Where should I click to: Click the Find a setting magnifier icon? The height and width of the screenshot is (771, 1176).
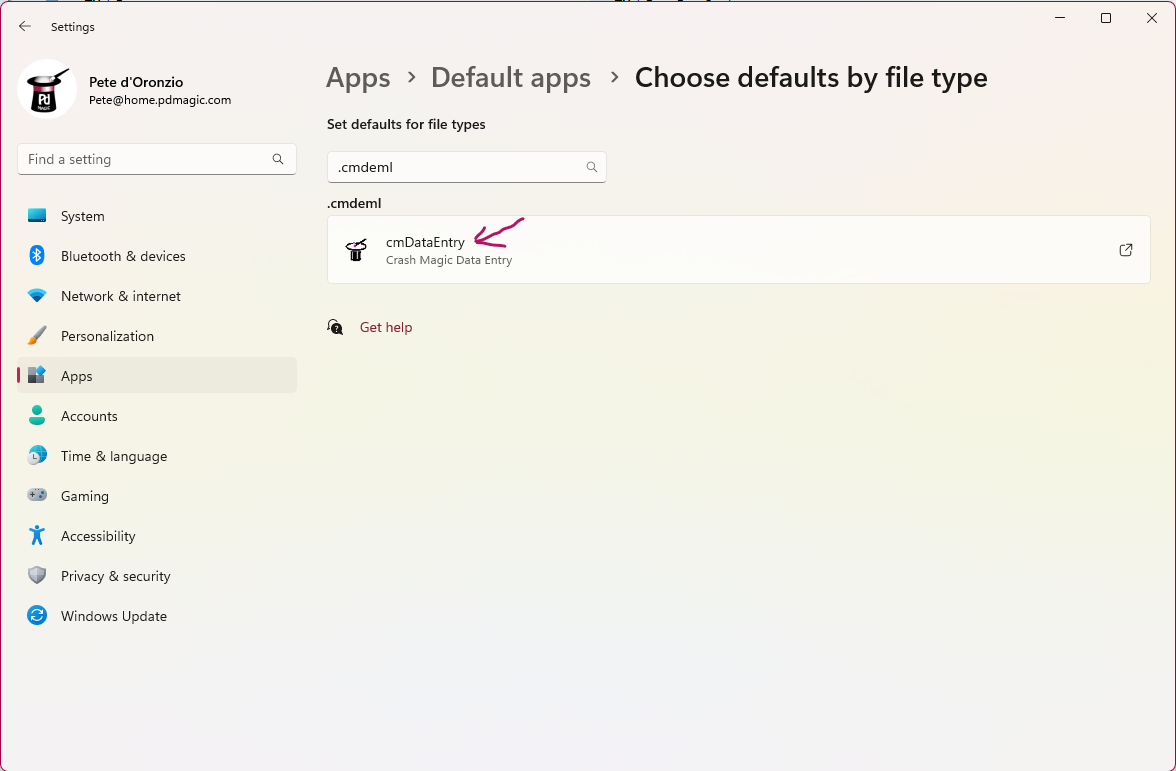278,159
